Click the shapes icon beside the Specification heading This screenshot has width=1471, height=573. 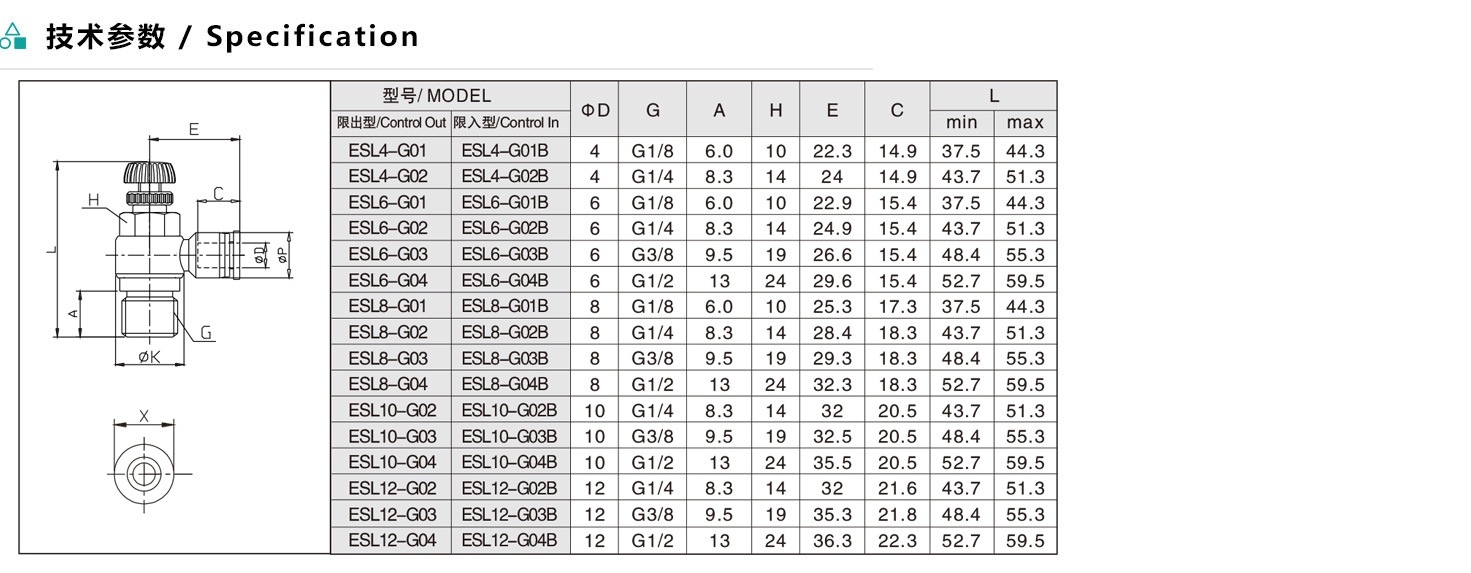[13, 37]
